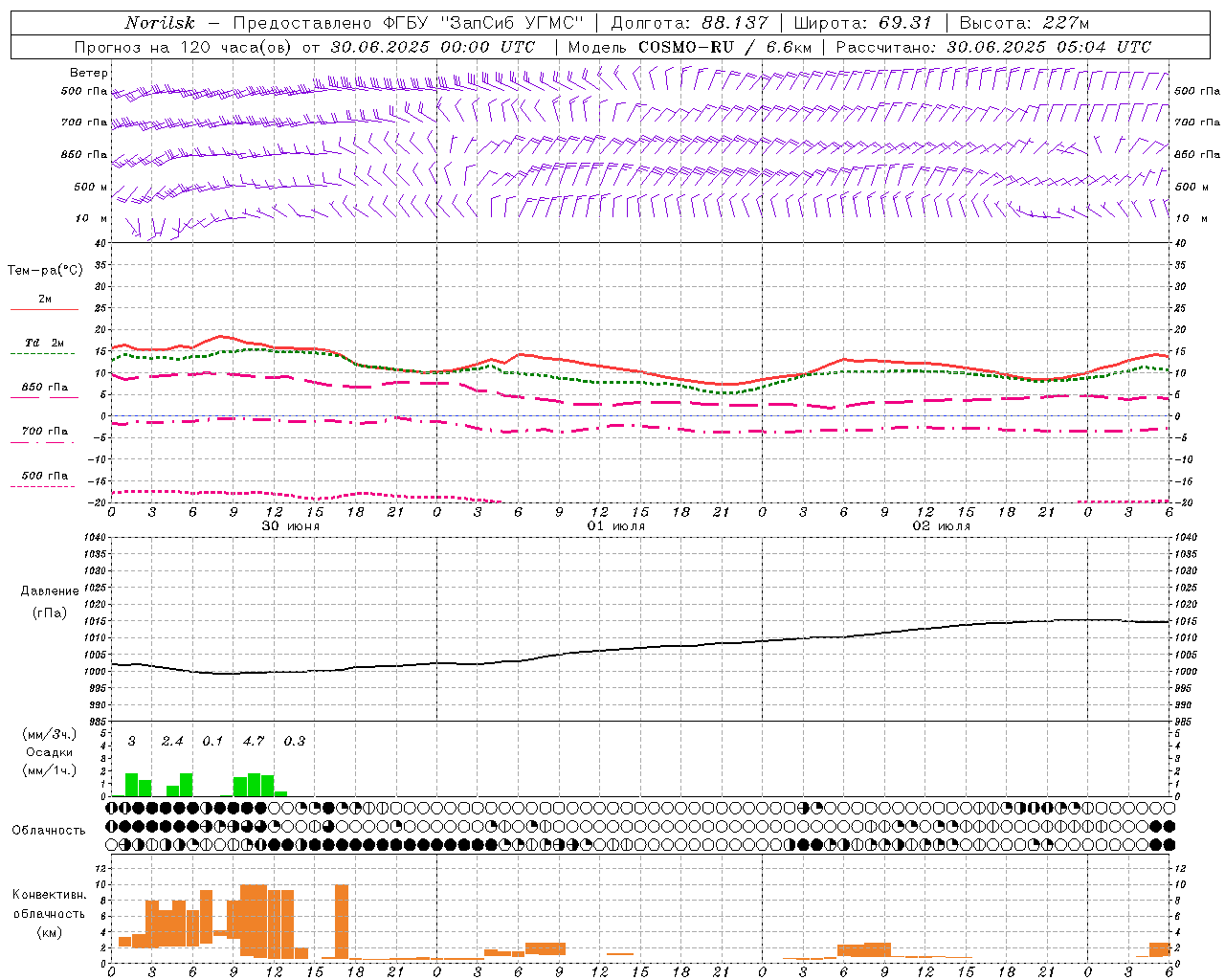This screenshot has height=980, width=1225.
Task: Click the 'Давление' pressure panel label
Action: (x=50, y=591)
